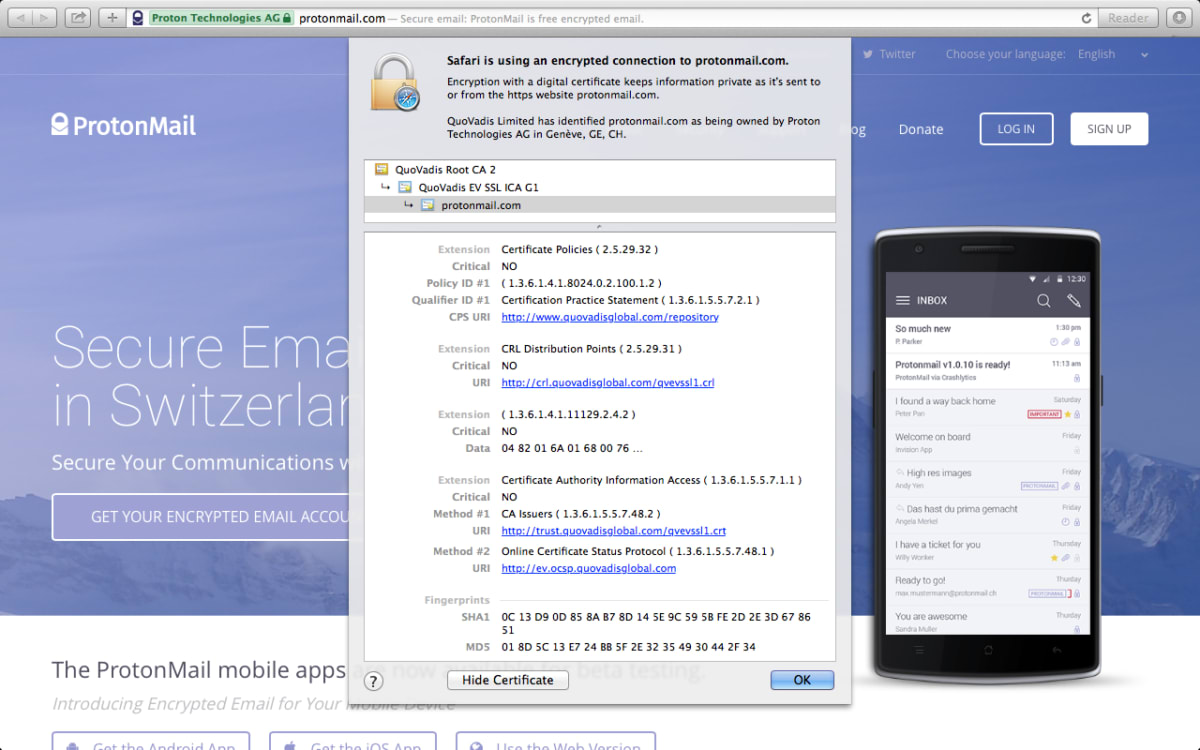The height and width of the screenshot is (750, 1200).
Task: Open the Share button in Safari toolbar
Action: [x=80, y=18]
